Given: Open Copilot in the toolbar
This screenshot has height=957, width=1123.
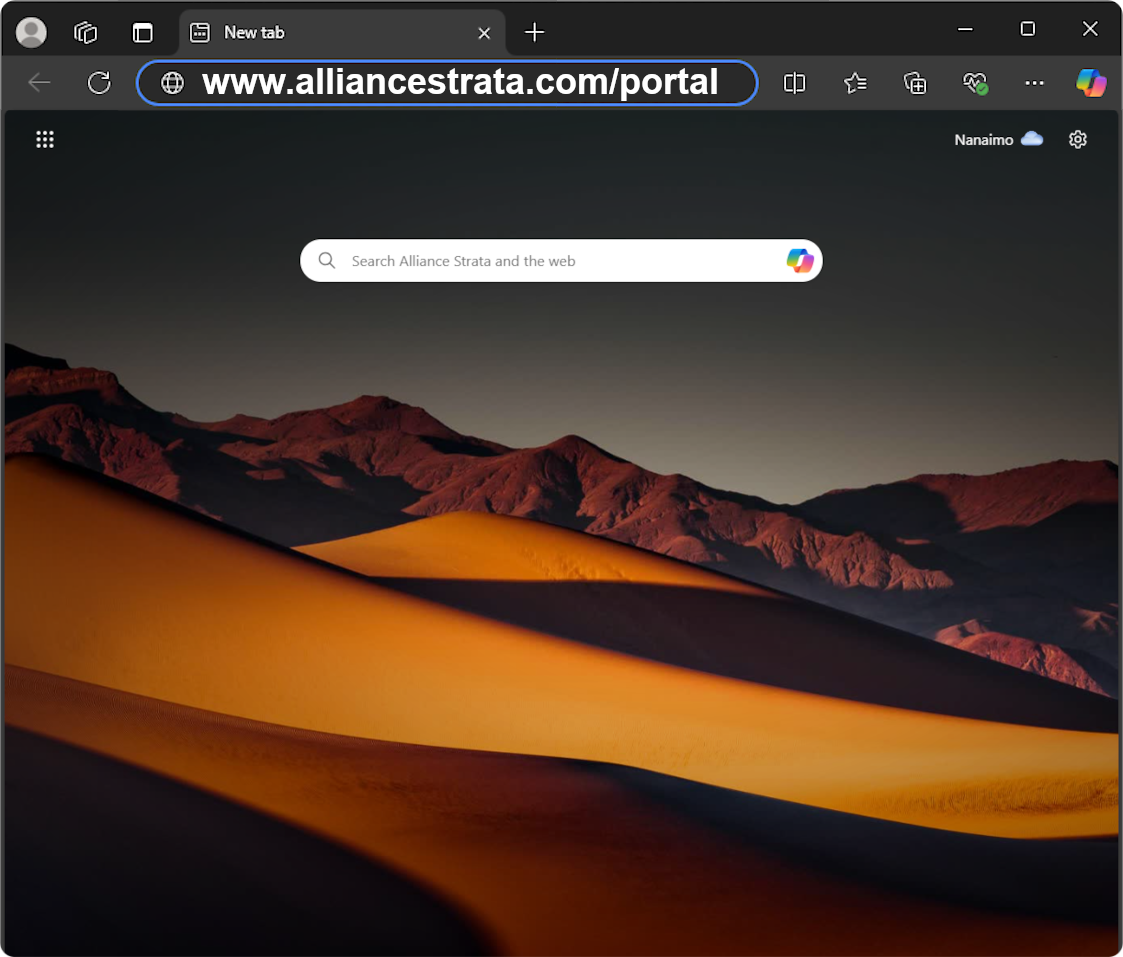Looking at the screenshot, I should tap(1091, 83).
